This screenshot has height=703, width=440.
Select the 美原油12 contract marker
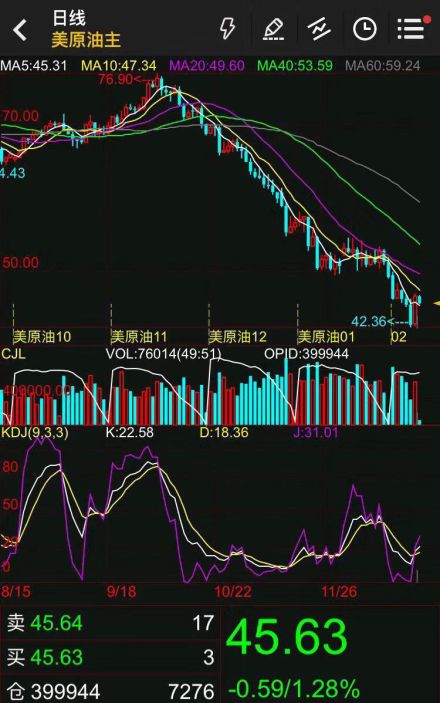[x=238, y=337]
